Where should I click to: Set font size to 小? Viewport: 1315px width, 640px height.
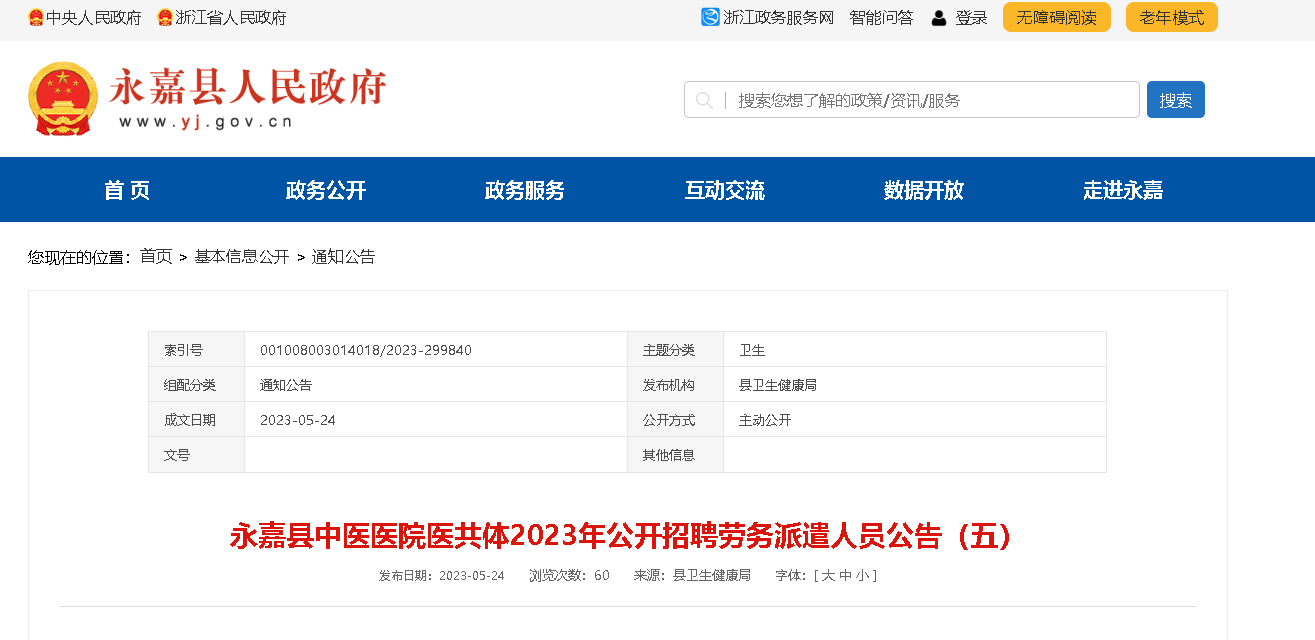(x=862, y=576)
